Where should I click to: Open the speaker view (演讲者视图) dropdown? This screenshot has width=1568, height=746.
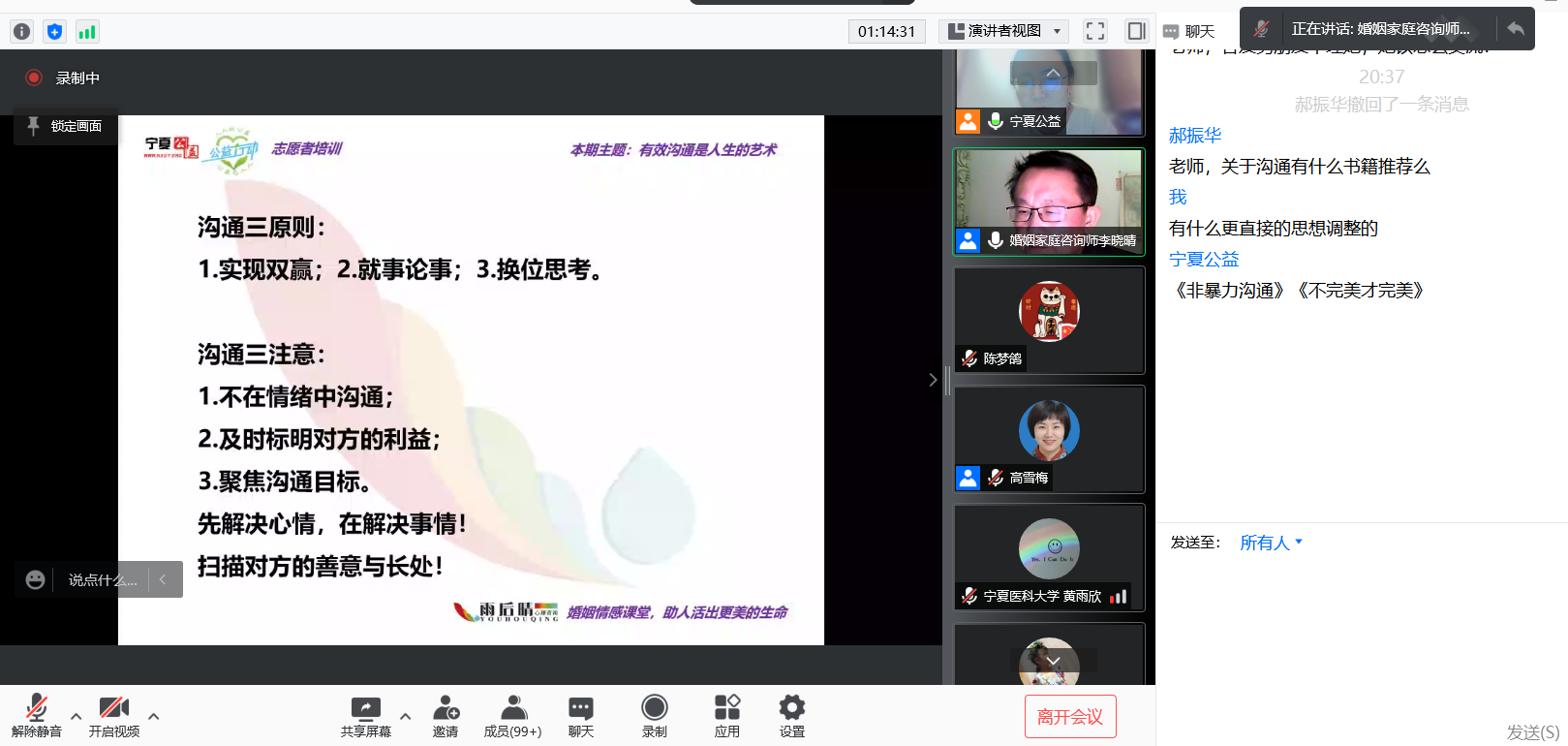[1003, 31]
